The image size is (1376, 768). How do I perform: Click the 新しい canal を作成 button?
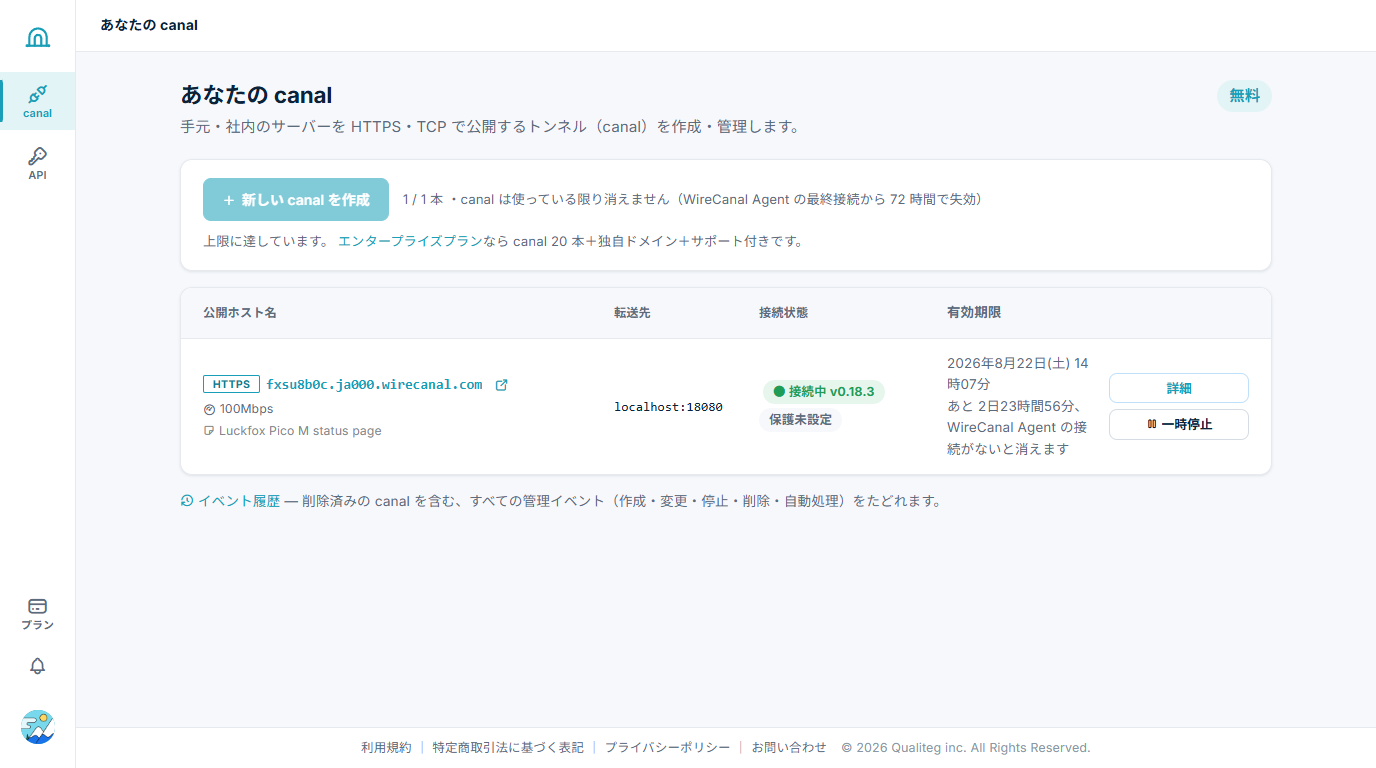pos(296,200)
